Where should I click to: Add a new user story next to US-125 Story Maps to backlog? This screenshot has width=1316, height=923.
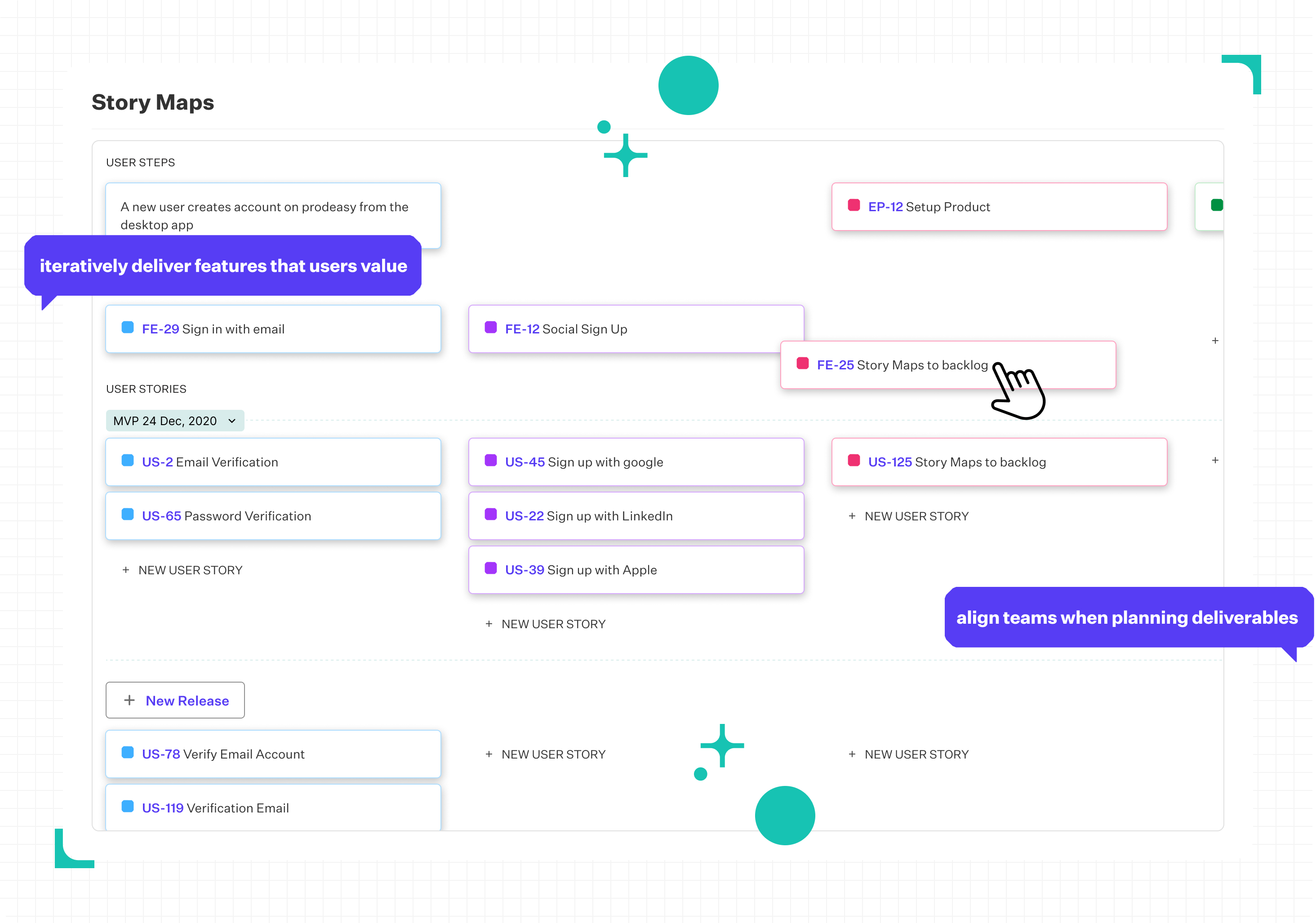[908, 515]
